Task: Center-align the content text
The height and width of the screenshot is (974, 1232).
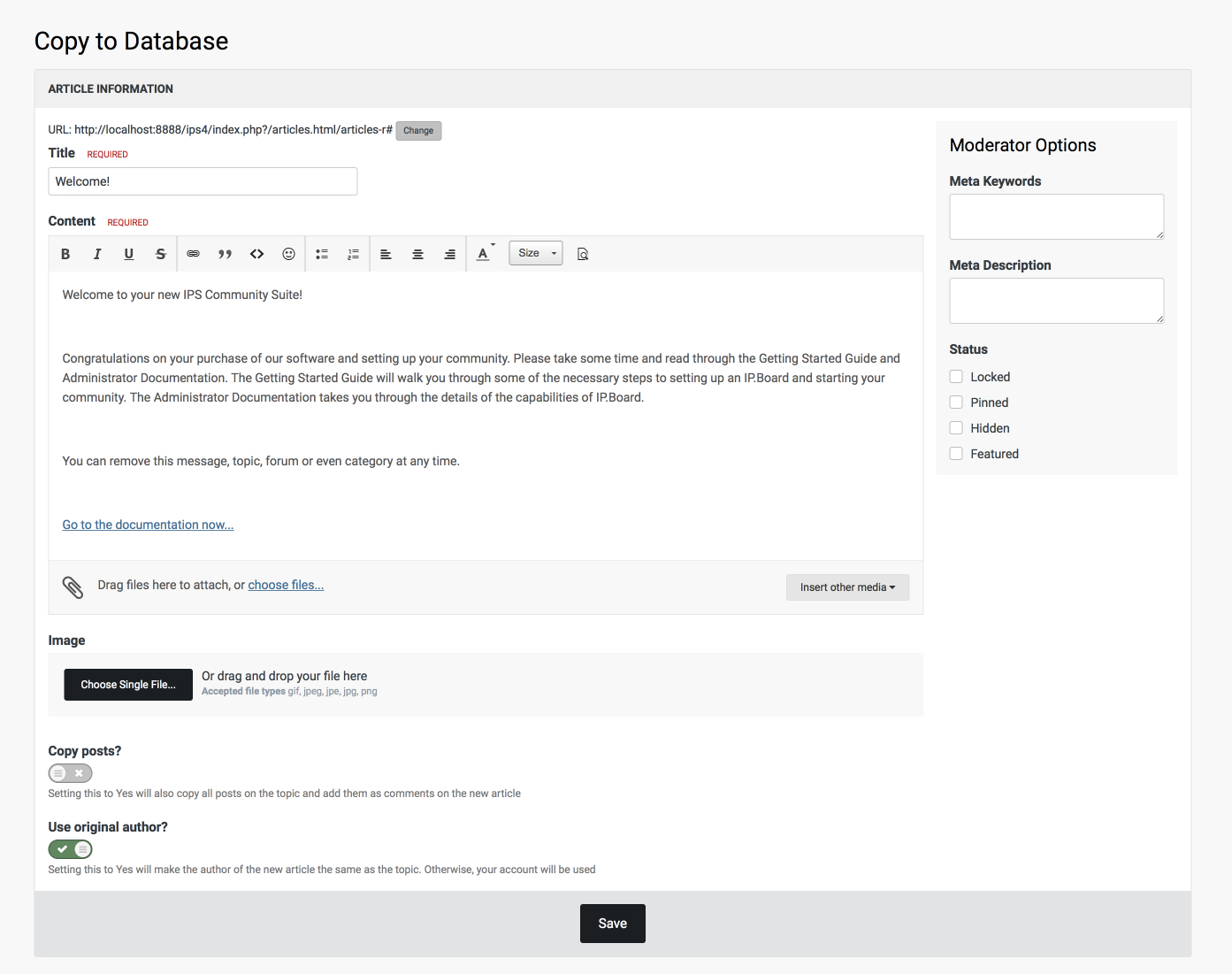Action: [x=417, y=254]
